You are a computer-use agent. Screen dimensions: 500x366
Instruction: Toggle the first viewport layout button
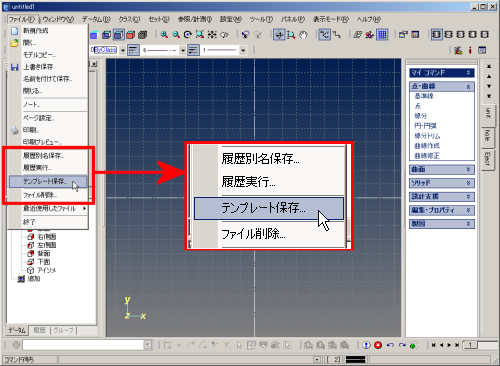(436, 35)
